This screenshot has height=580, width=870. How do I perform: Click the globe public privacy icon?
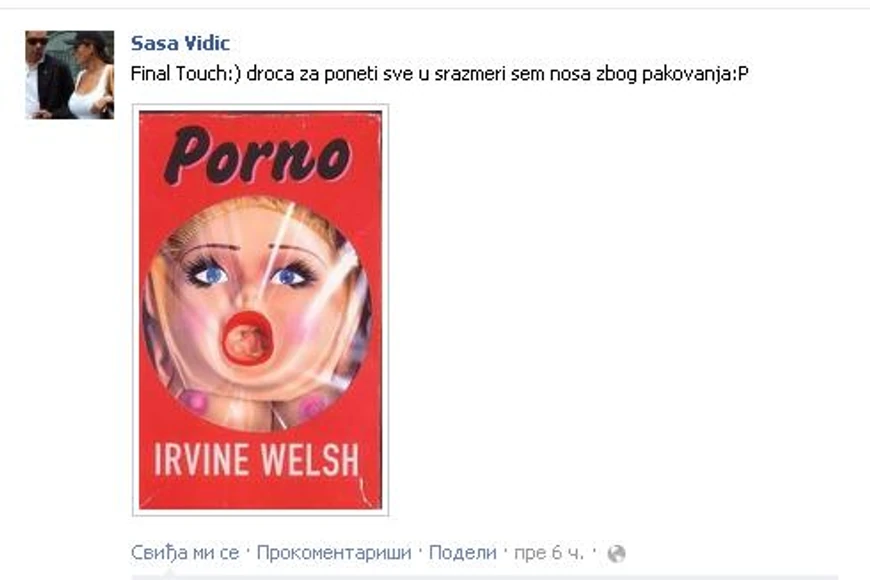tap(616, 553)
